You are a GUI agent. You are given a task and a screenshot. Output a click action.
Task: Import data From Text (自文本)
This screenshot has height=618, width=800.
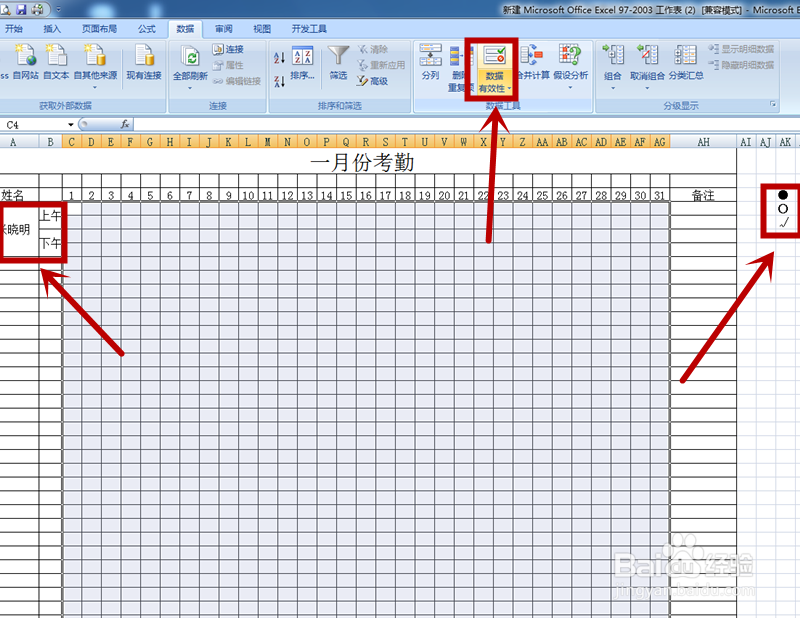[56, 62]
